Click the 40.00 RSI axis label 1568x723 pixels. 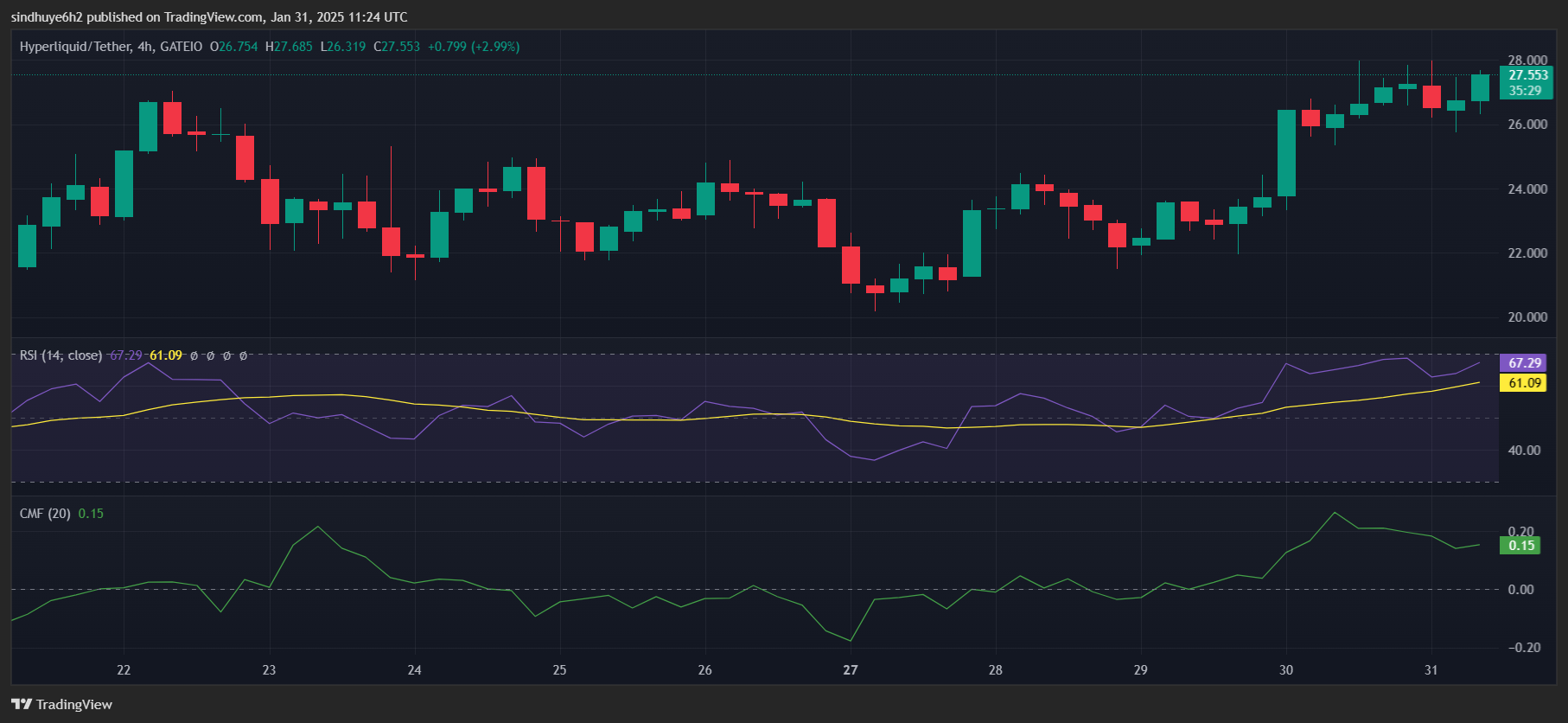1524,451
